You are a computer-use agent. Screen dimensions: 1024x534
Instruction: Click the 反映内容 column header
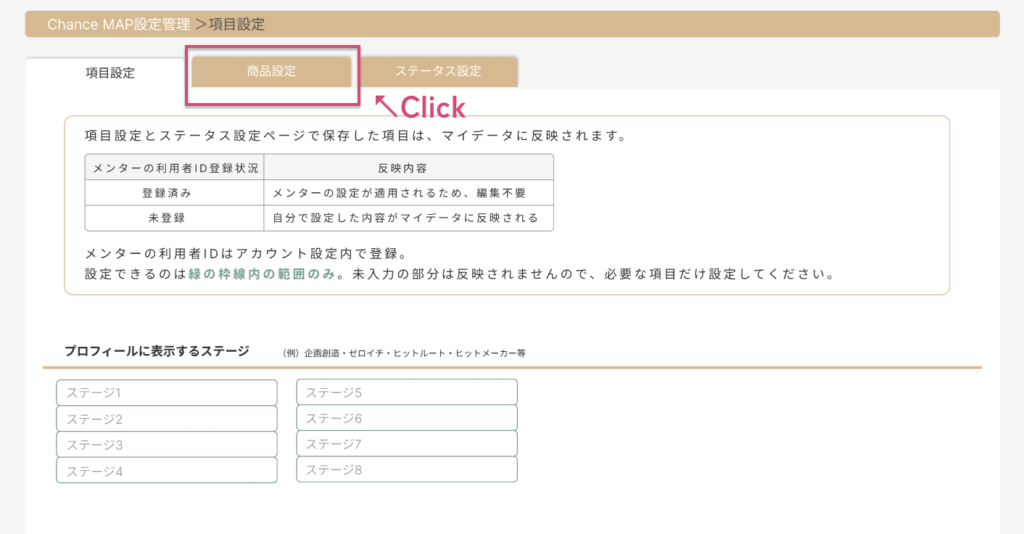pos(408,167)
